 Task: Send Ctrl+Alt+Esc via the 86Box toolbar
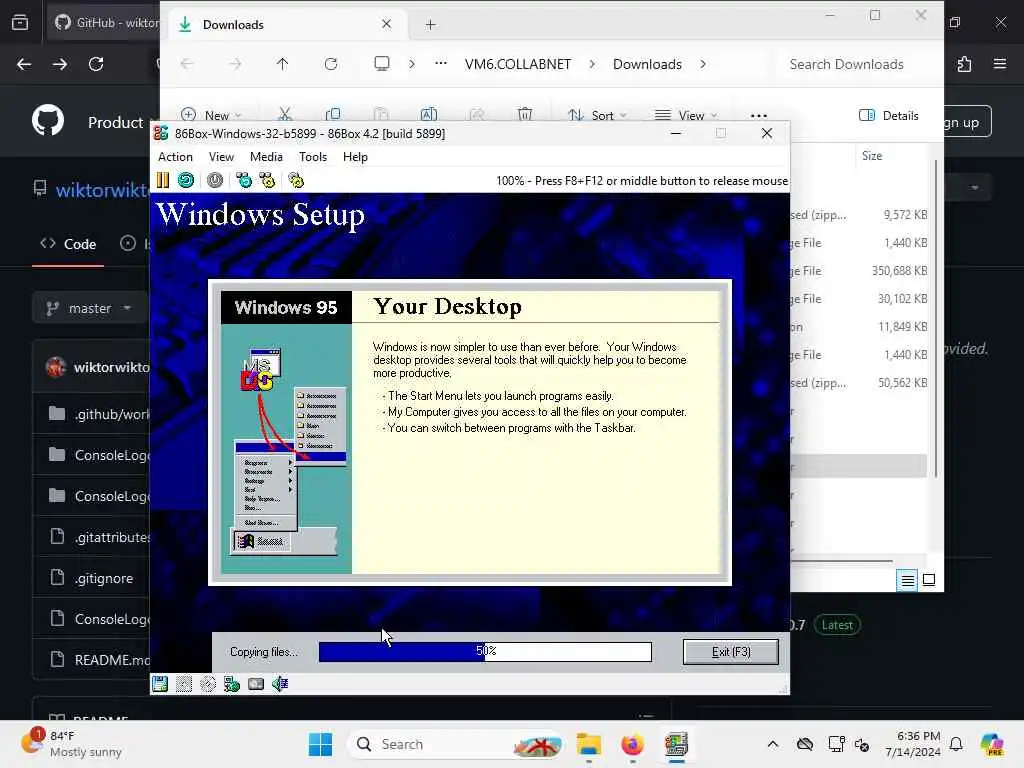tap(267, 180)
